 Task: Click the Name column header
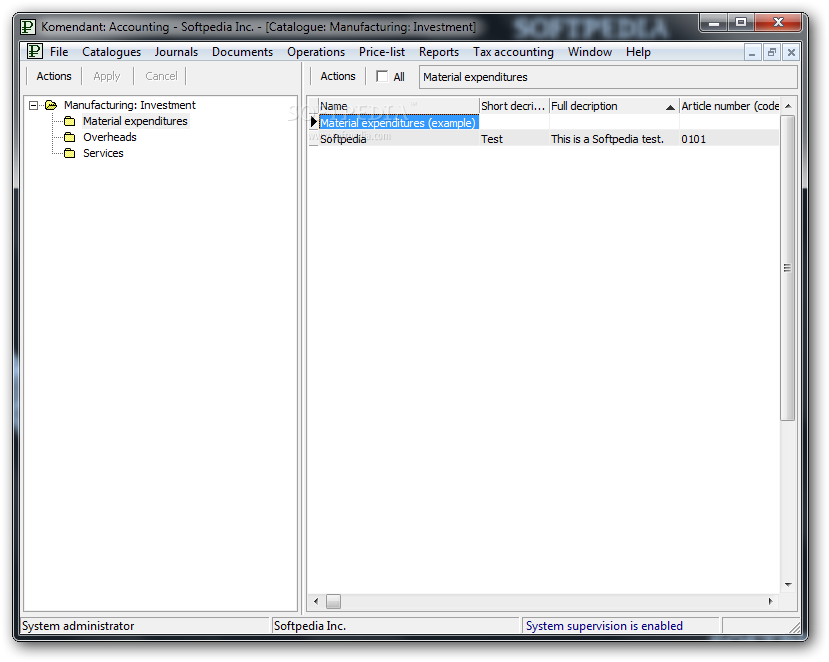[399, 106]
